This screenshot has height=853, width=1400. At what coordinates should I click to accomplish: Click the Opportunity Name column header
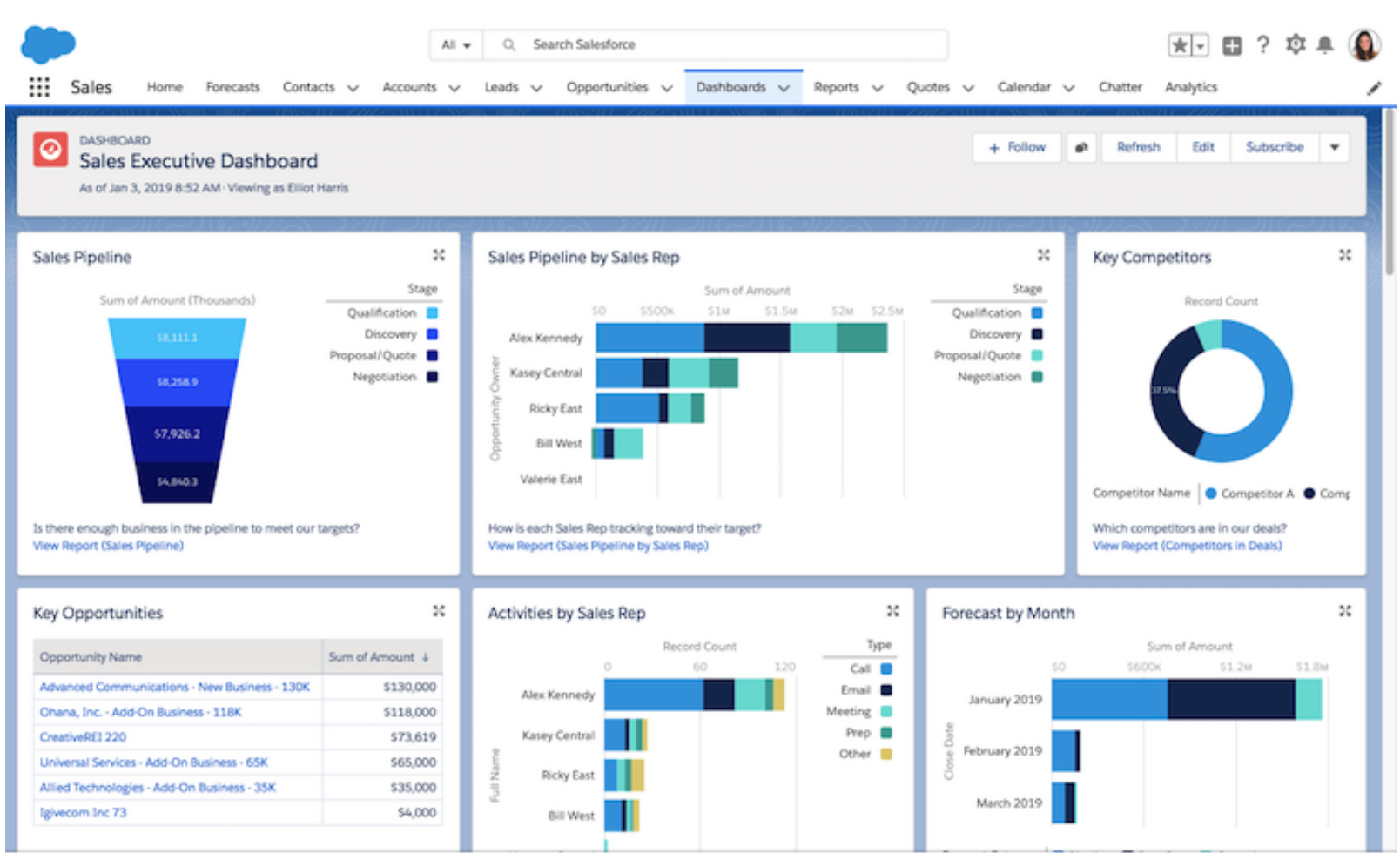click(178, 657)
